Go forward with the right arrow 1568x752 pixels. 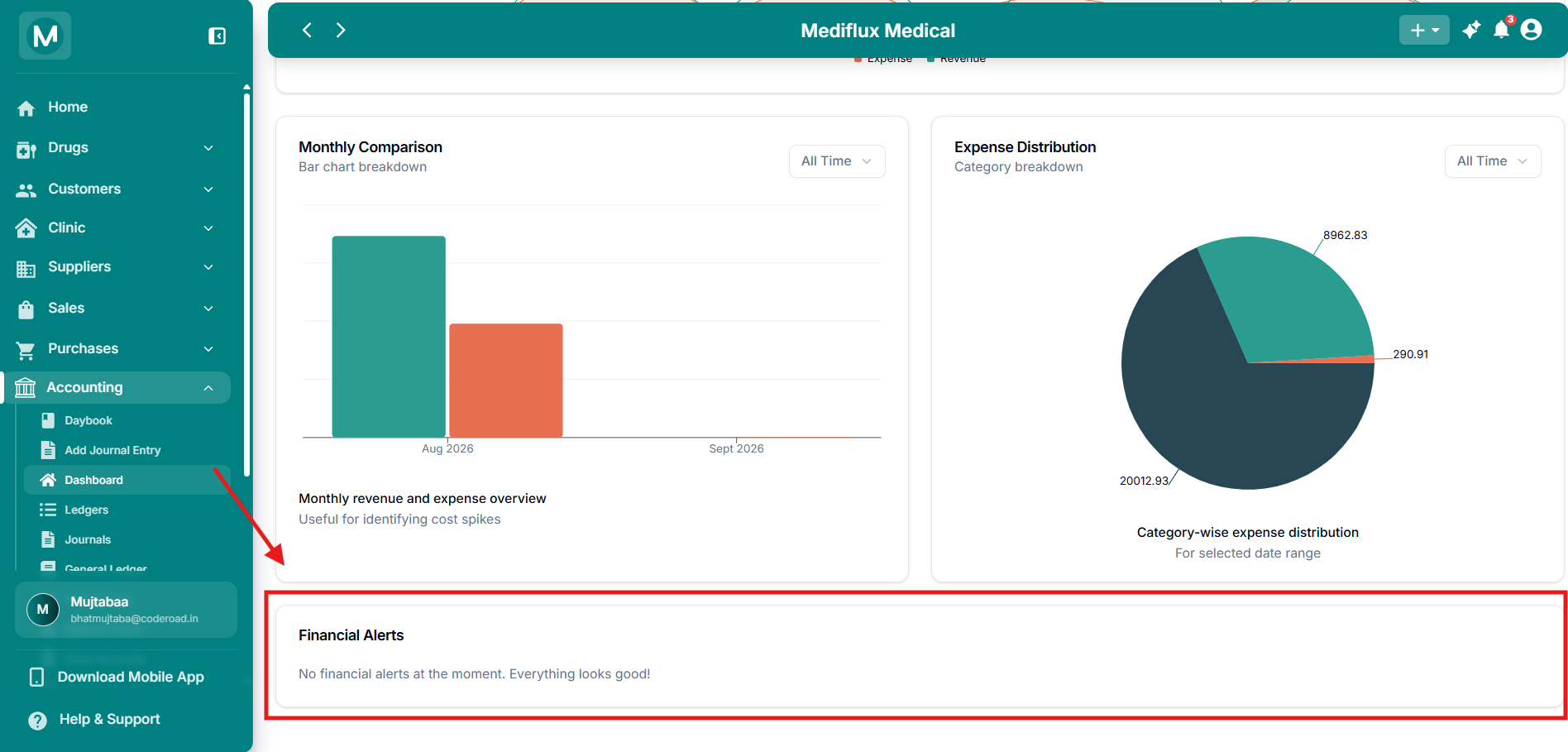point(340,30)
